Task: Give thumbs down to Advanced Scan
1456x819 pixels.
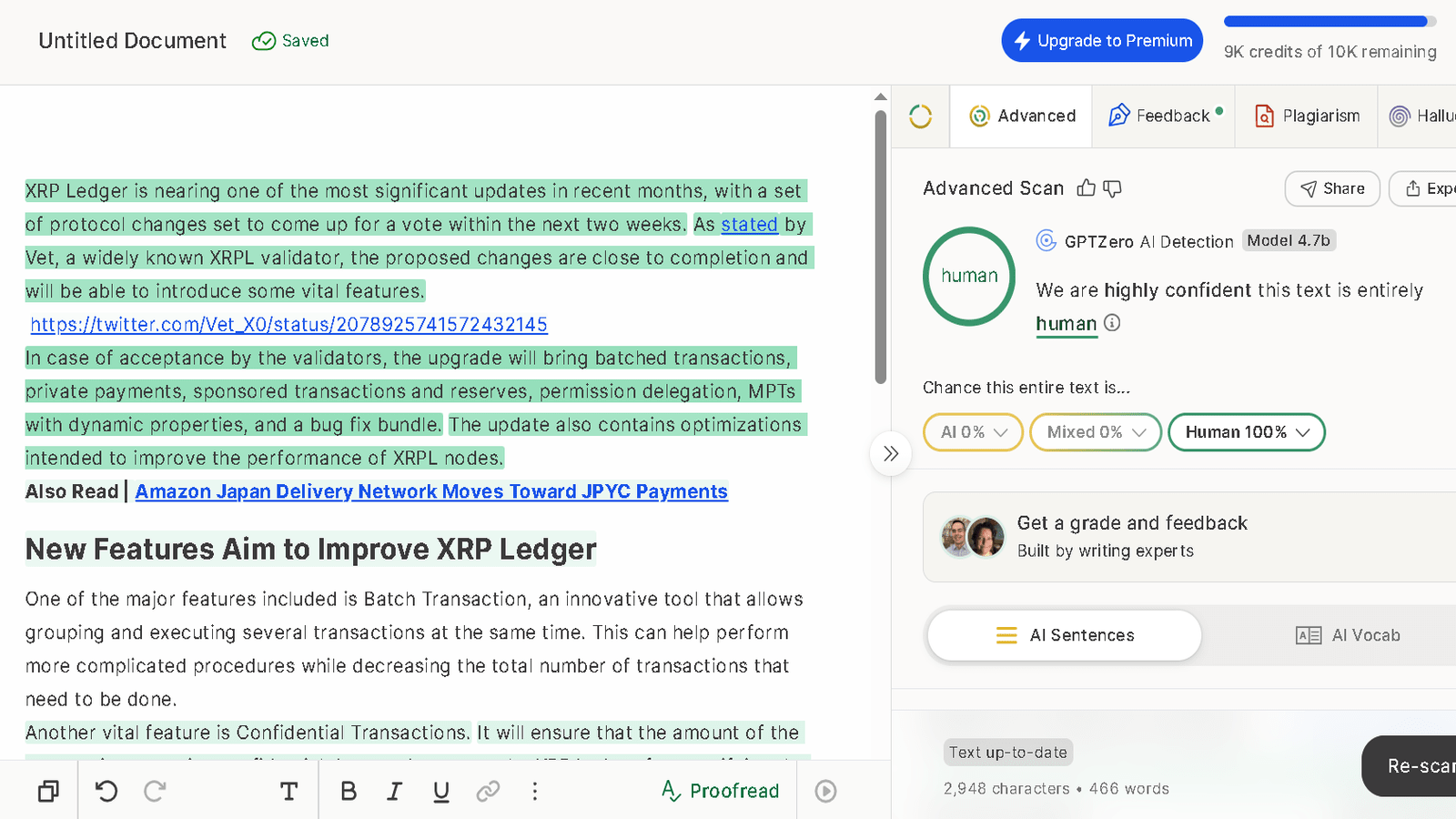Action: pyautogui.click(x=1112, y=188)
